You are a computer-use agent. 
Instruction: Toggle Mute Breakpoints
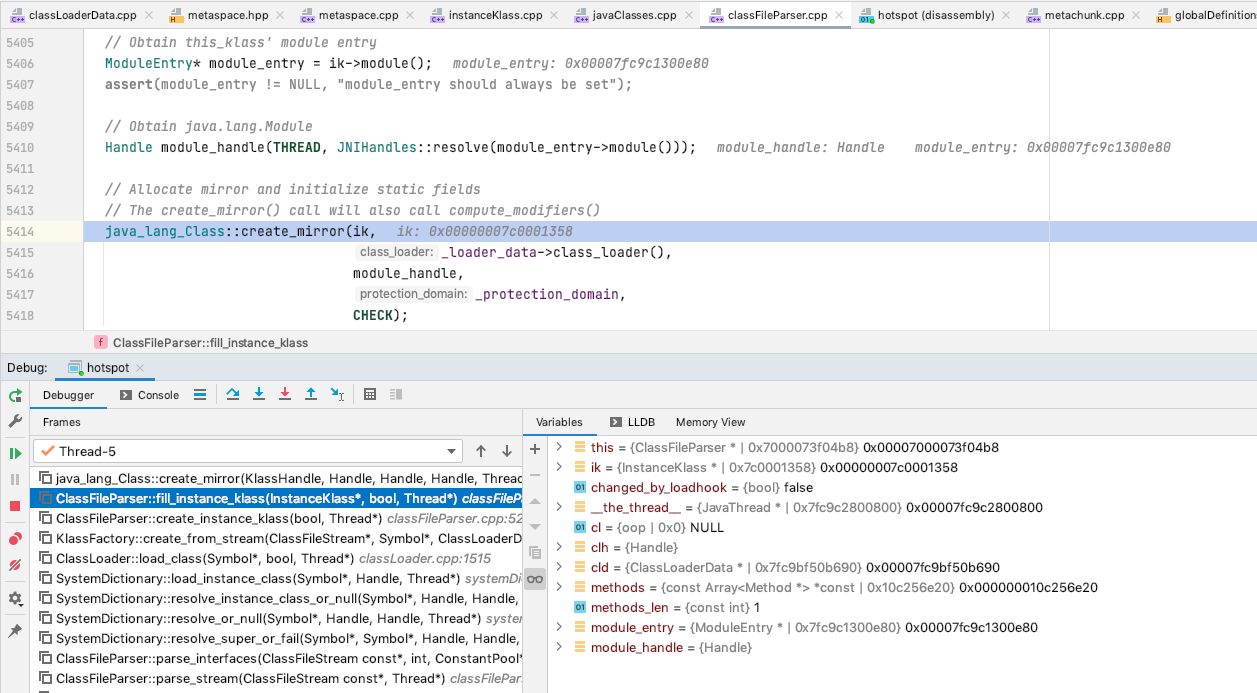pyautogui.click(x=14, y=565)
